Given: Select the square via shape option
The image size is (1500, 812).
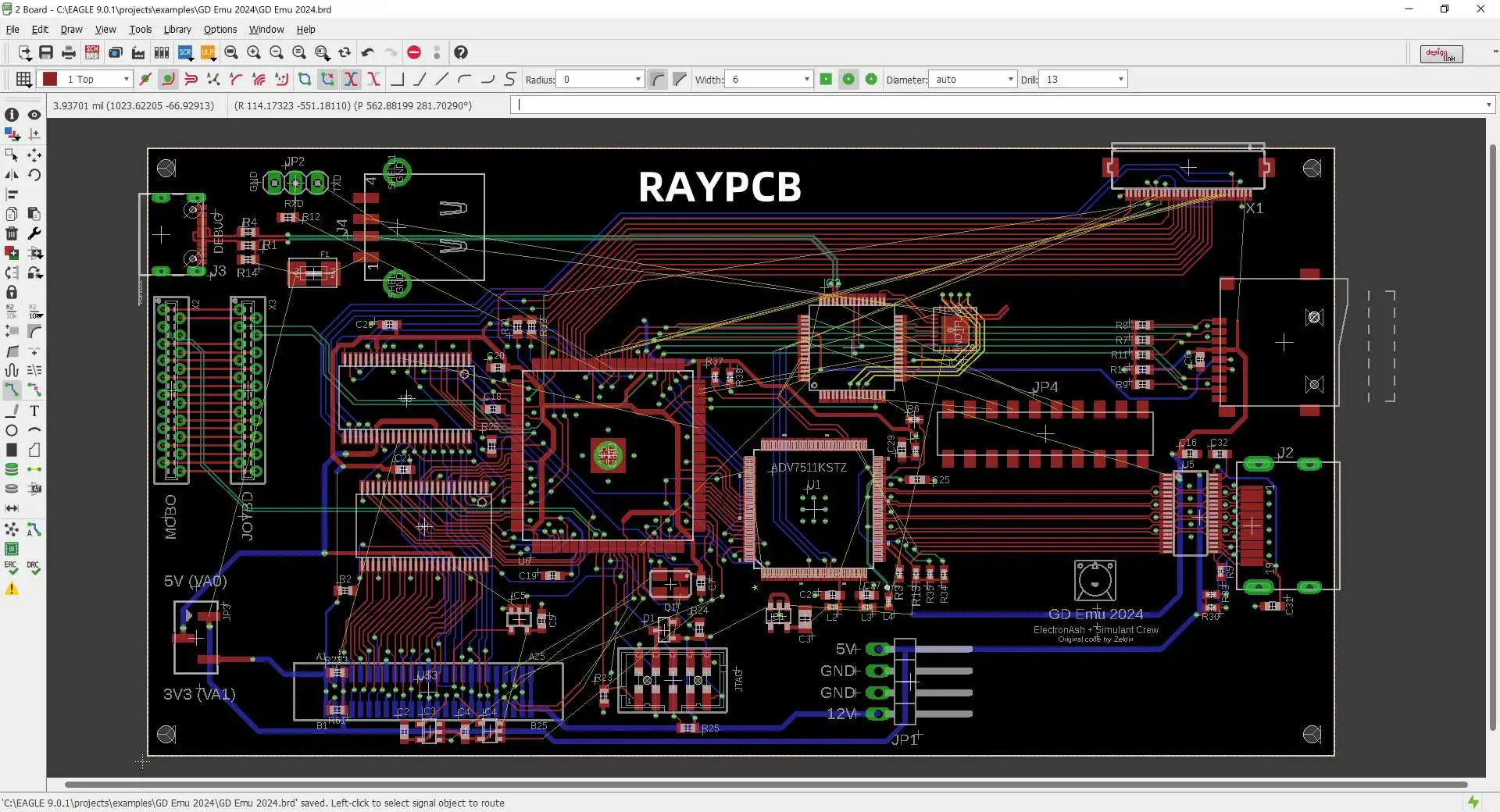Looking at the screenshot, I should click(x=826, y=79).
